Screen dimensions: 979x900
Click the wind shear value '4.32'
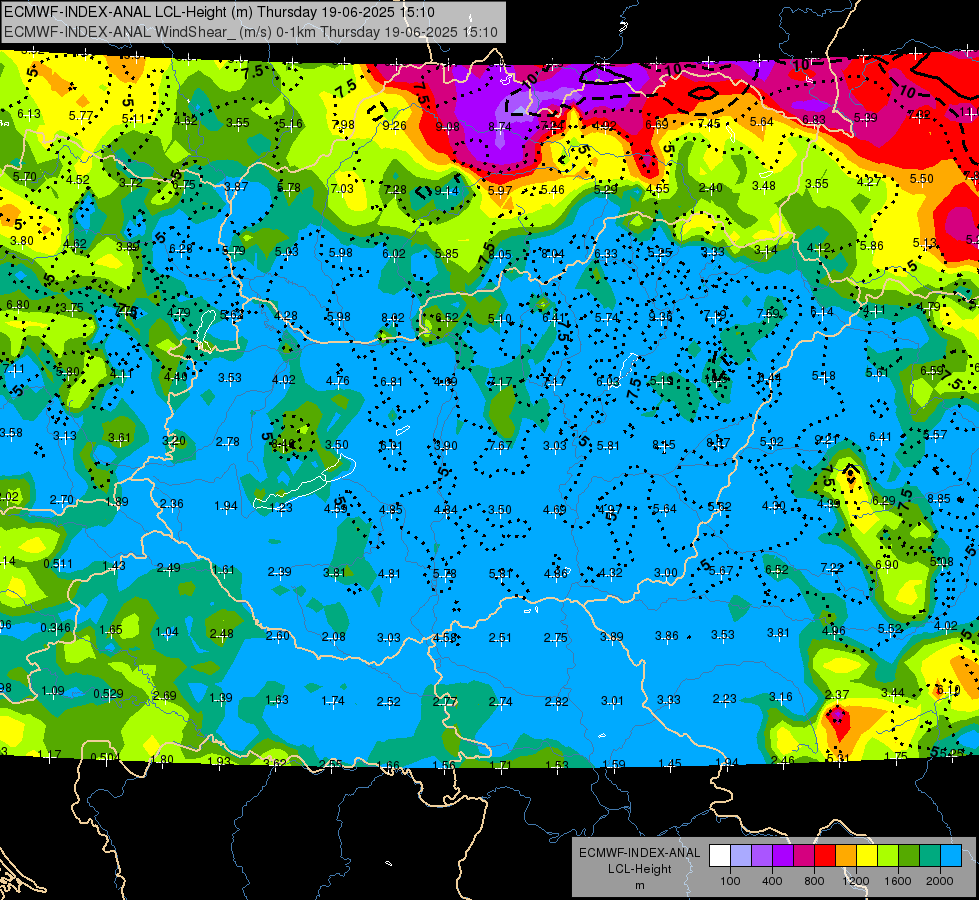610,573
